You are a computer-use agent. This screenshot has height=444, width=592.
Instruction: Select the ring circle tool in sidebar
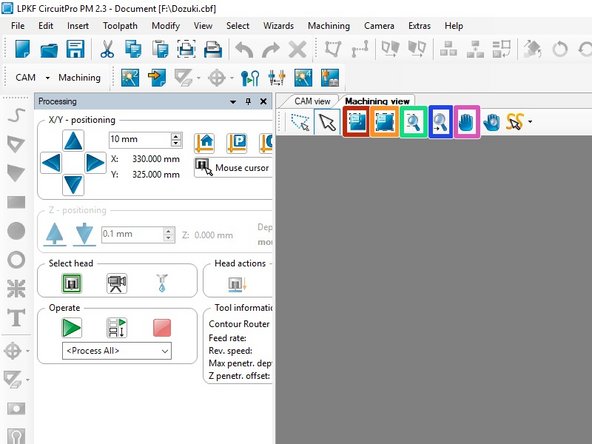[x=16, y=260]
